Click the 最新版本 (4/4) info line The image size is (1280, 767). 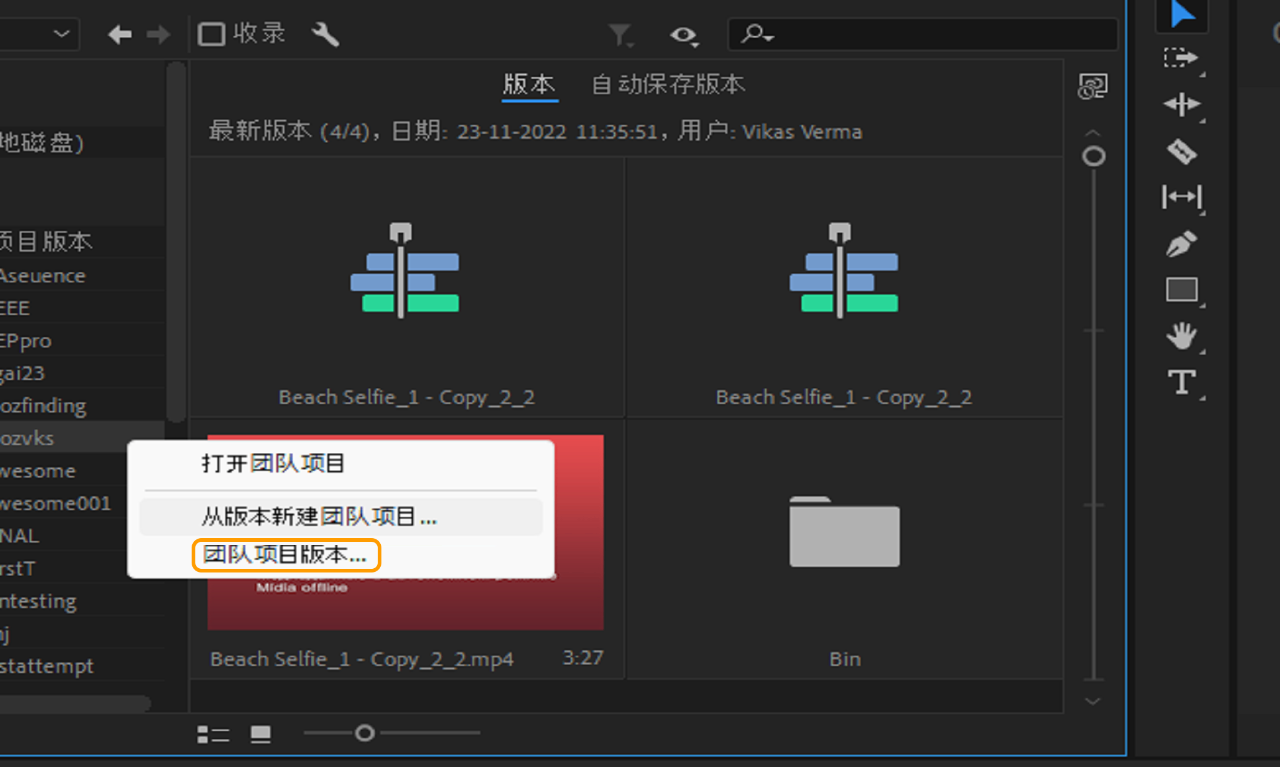[x=535, y=131]
